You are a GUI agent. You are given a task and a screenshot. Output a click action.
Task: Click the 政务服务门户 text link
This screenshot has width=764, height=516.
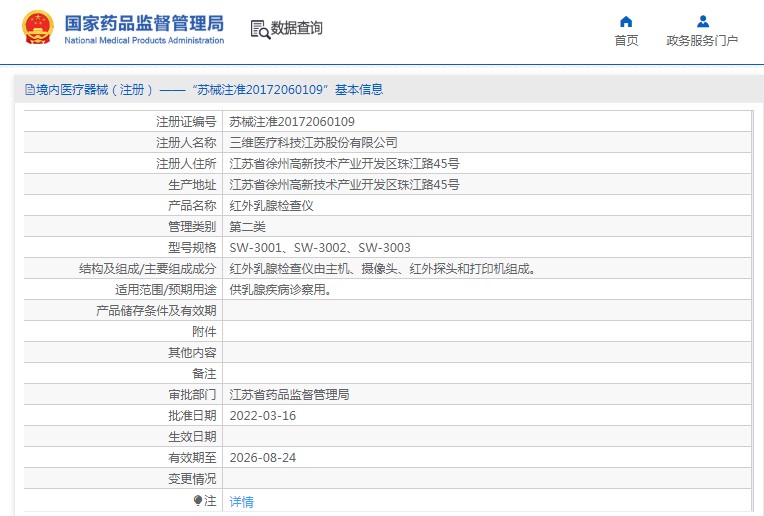click(702, 40)
